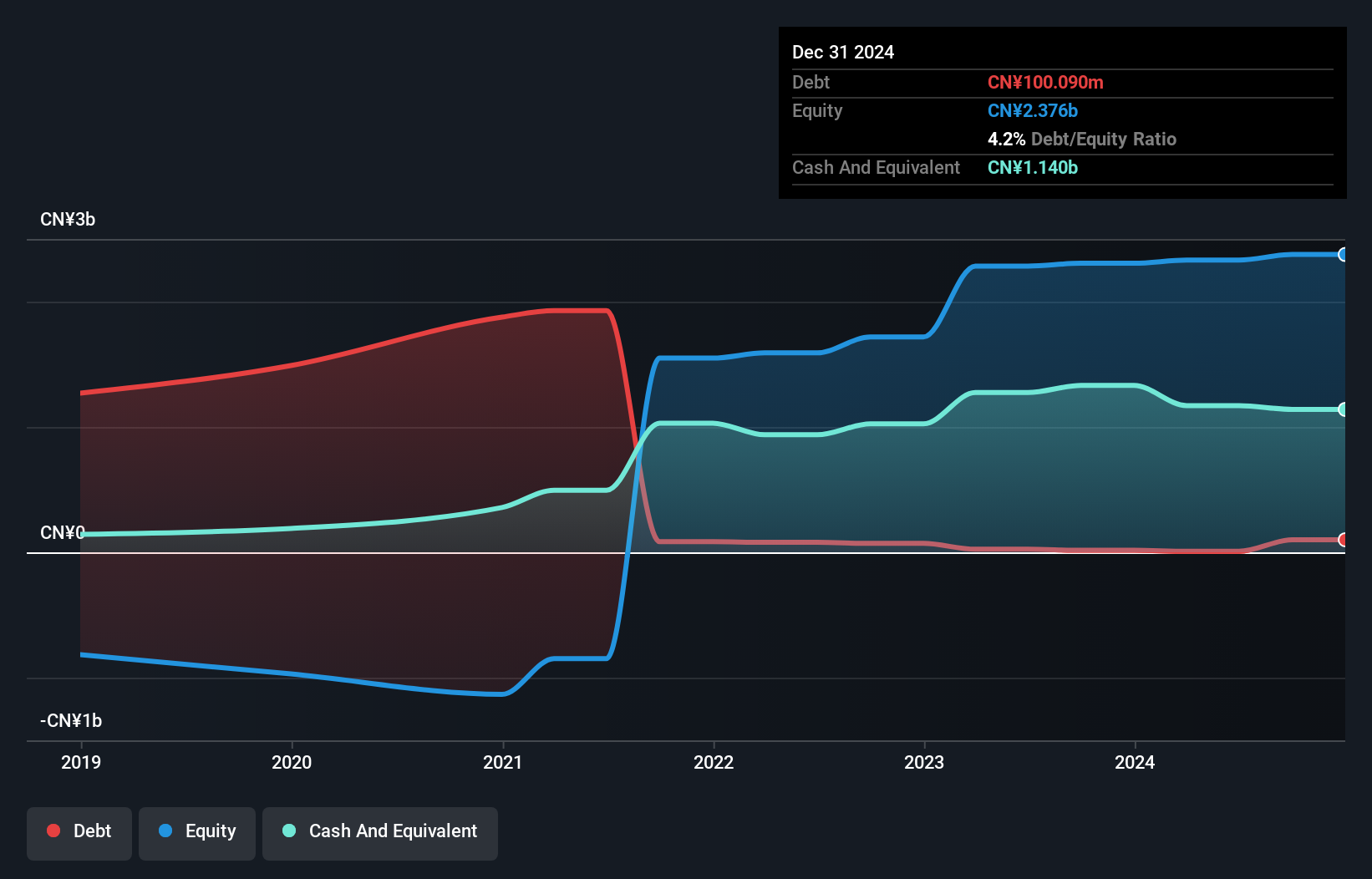Click the CN¥2.376b equity link

(1033, 110)
